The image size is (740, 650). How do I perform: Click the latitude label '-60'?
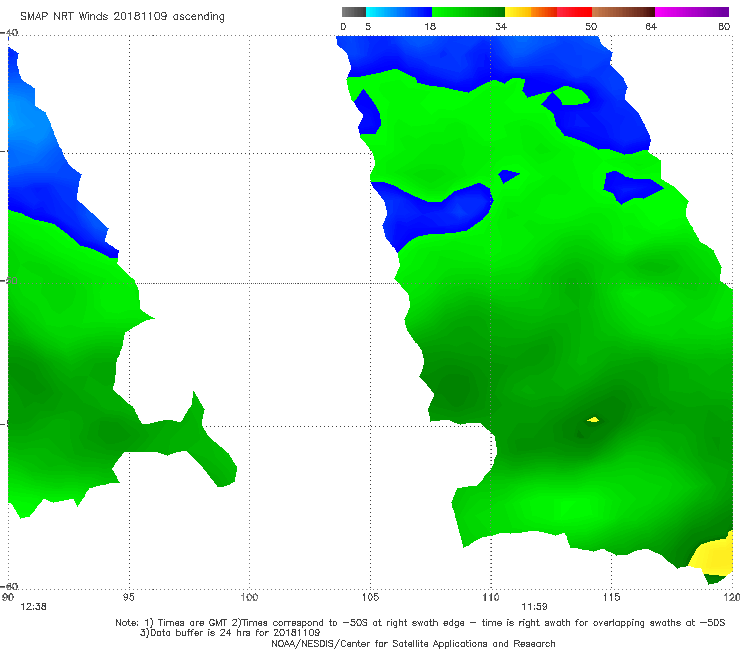point(9,586)
